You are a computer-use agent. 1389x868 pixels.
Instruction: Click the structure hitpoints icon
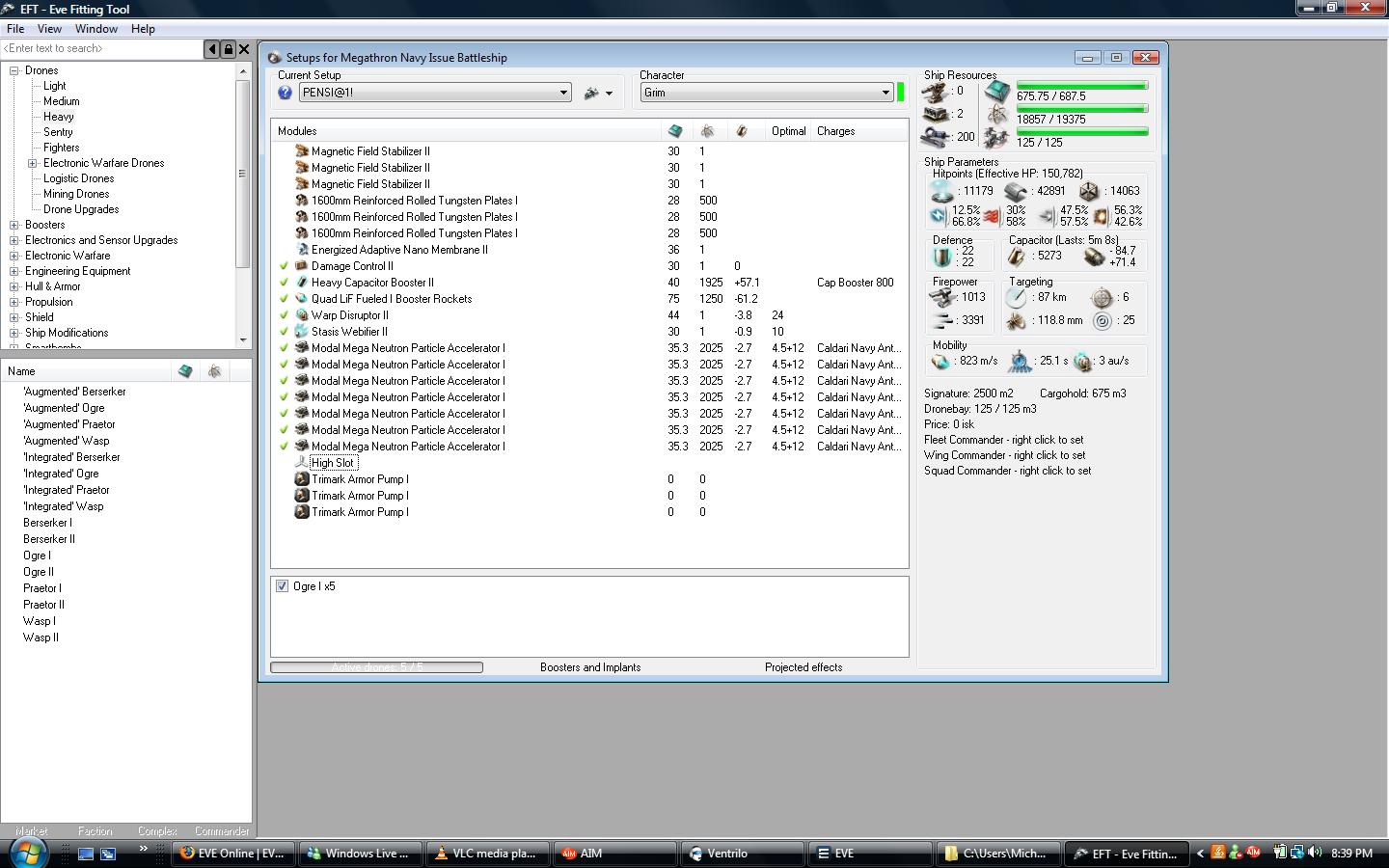tap(1089, 191)
